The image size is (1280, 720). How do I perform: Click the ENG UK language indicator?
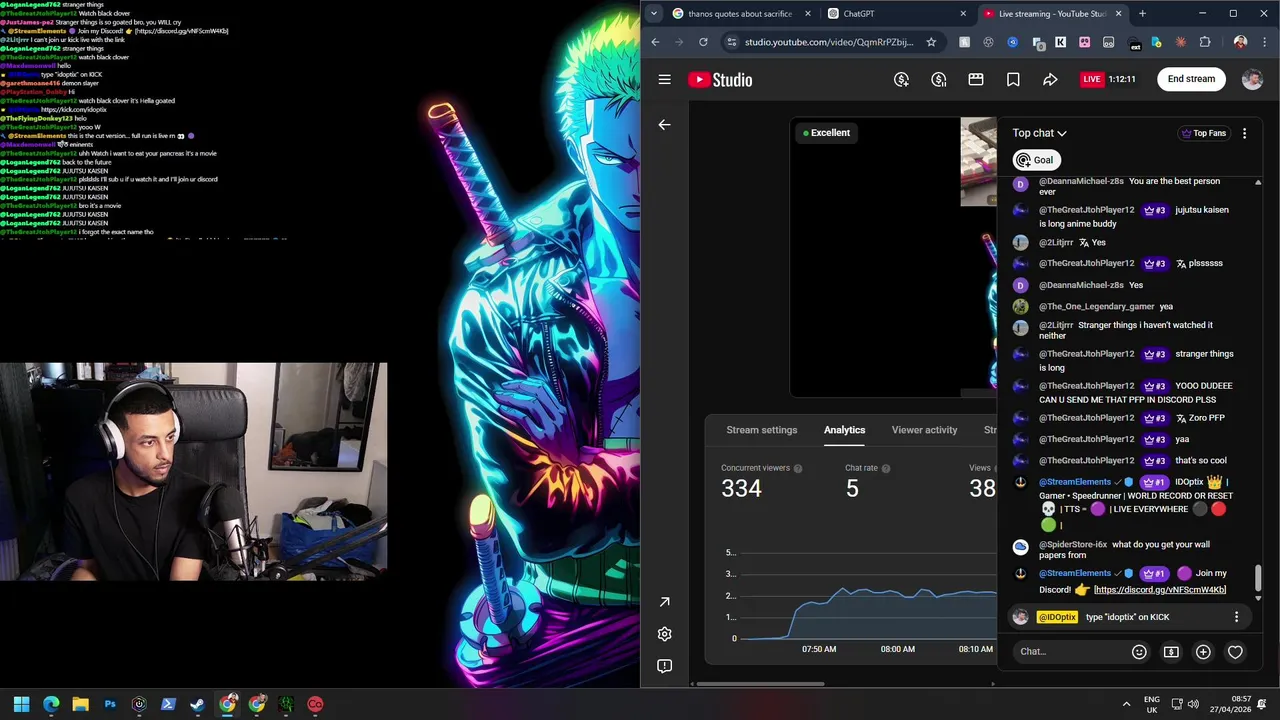pos(1152,704)
